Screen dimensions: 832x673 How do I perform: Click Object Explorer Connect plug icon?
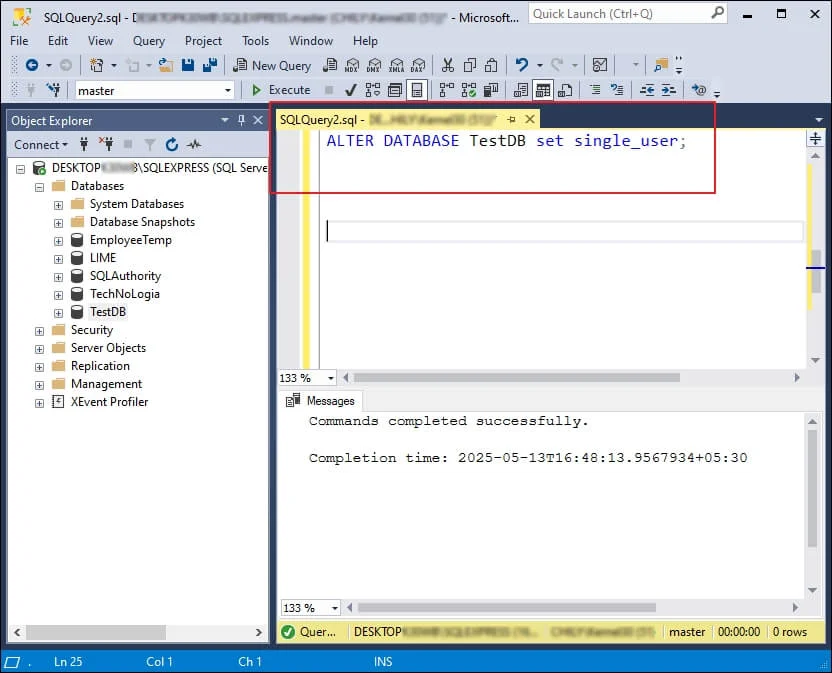tap(84, 144)
